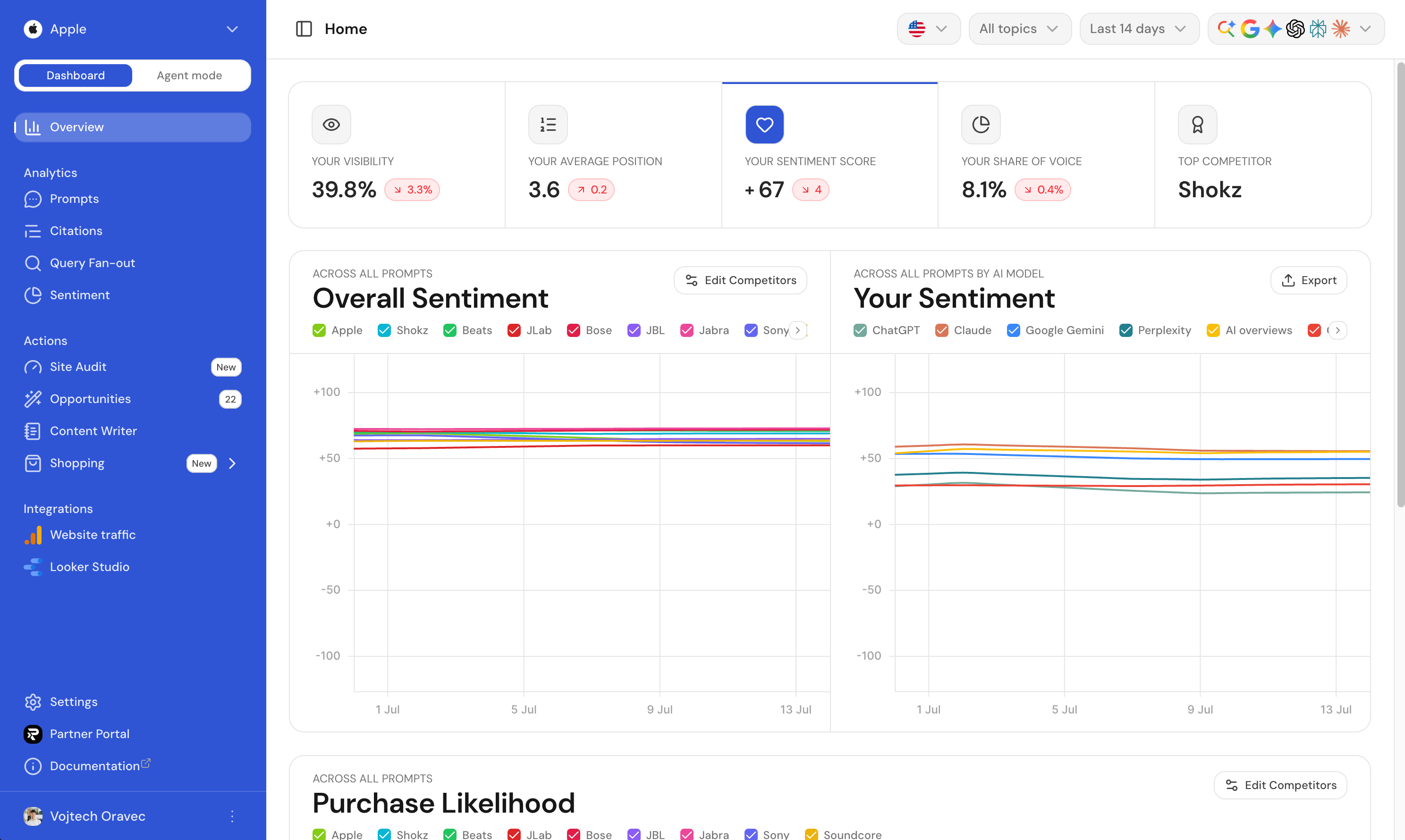Open the three-dot menu beside Vojtech Oravec

tap(232, 816)
